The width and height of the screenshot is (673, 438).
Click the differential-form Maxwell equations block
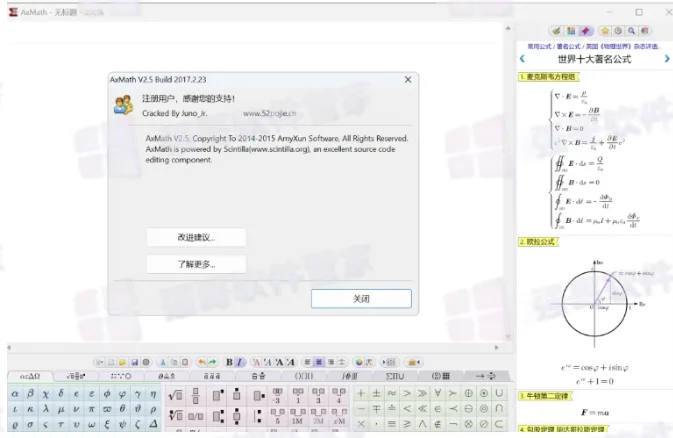tap(587, 119)
